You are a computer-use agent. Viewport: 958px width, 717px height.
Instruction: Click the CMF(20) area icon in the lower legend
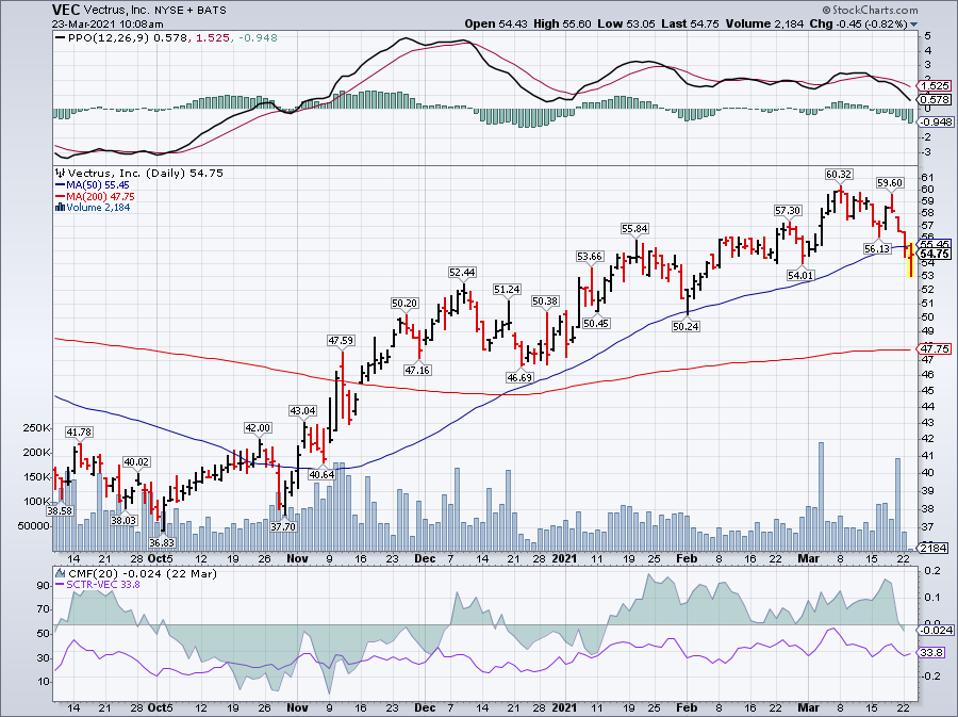60,573
